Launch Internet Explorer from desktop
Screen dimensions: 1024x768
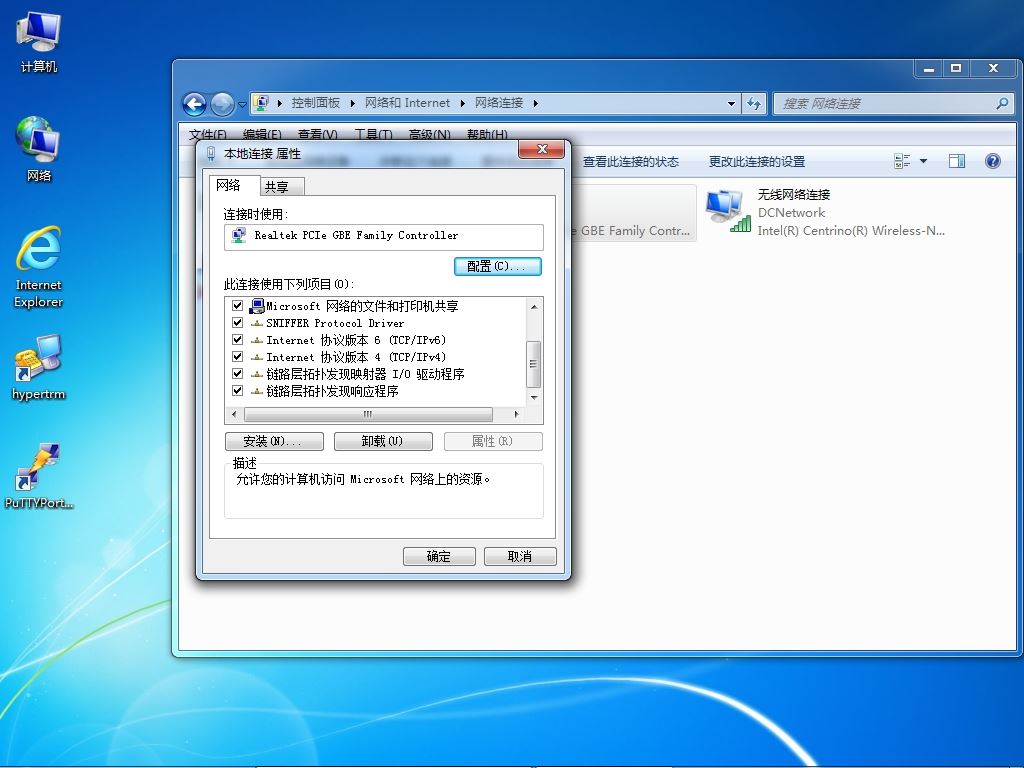pyautogui.click(x=39, y=266)
